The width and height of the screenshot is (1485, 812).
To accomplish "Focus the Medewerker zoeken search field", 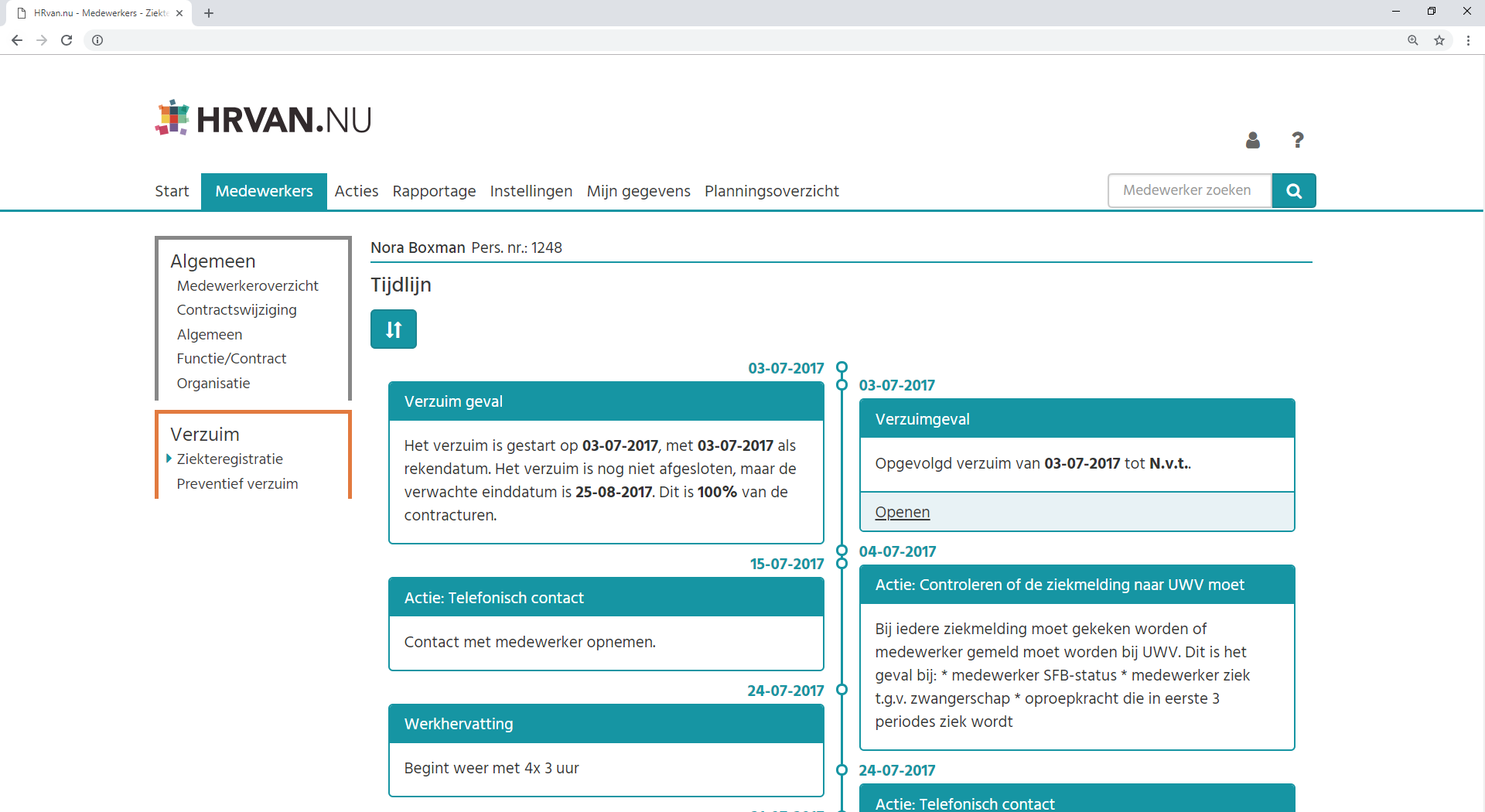I will point(1190,191).
